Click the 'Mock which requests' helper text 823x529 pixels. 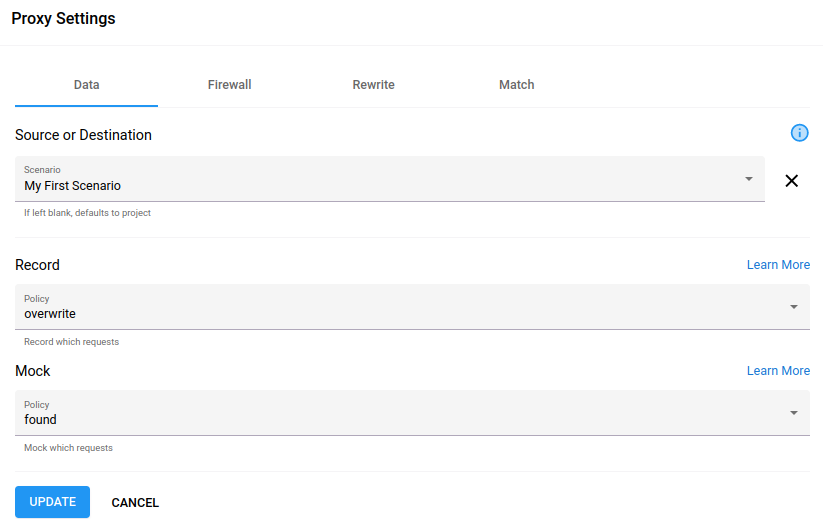pyautogui.click(x=68, y=448)
